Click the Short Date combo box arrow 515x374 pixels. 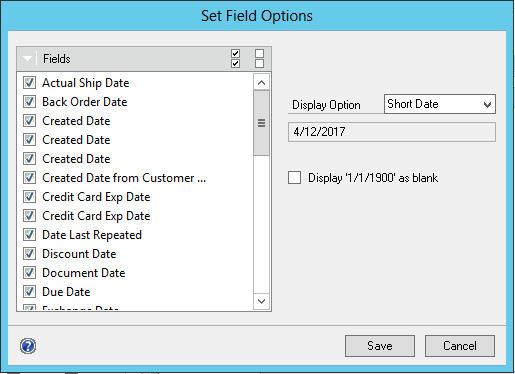pos(487,105)
